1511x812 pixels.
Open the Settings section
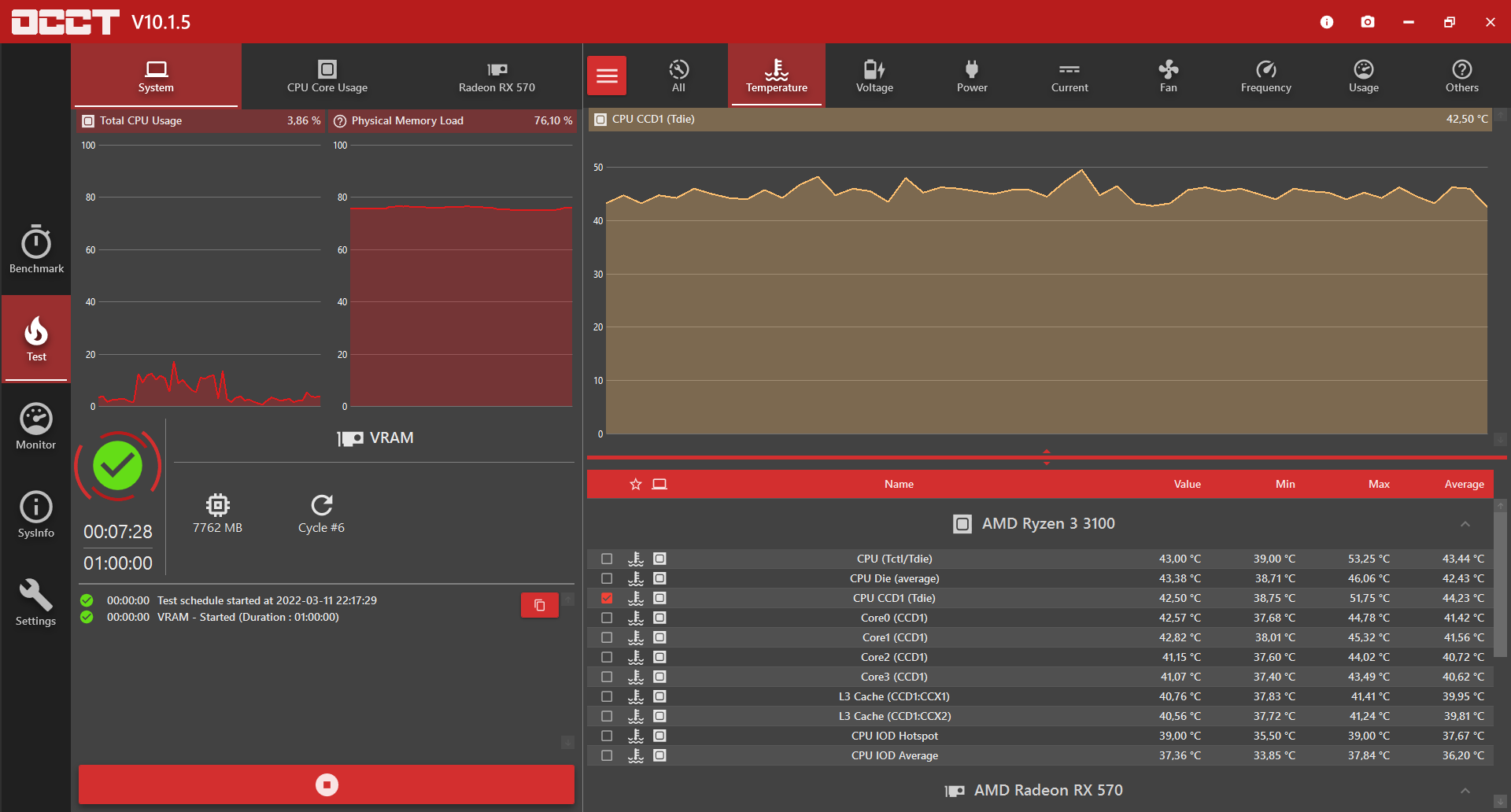pos(36,603)
